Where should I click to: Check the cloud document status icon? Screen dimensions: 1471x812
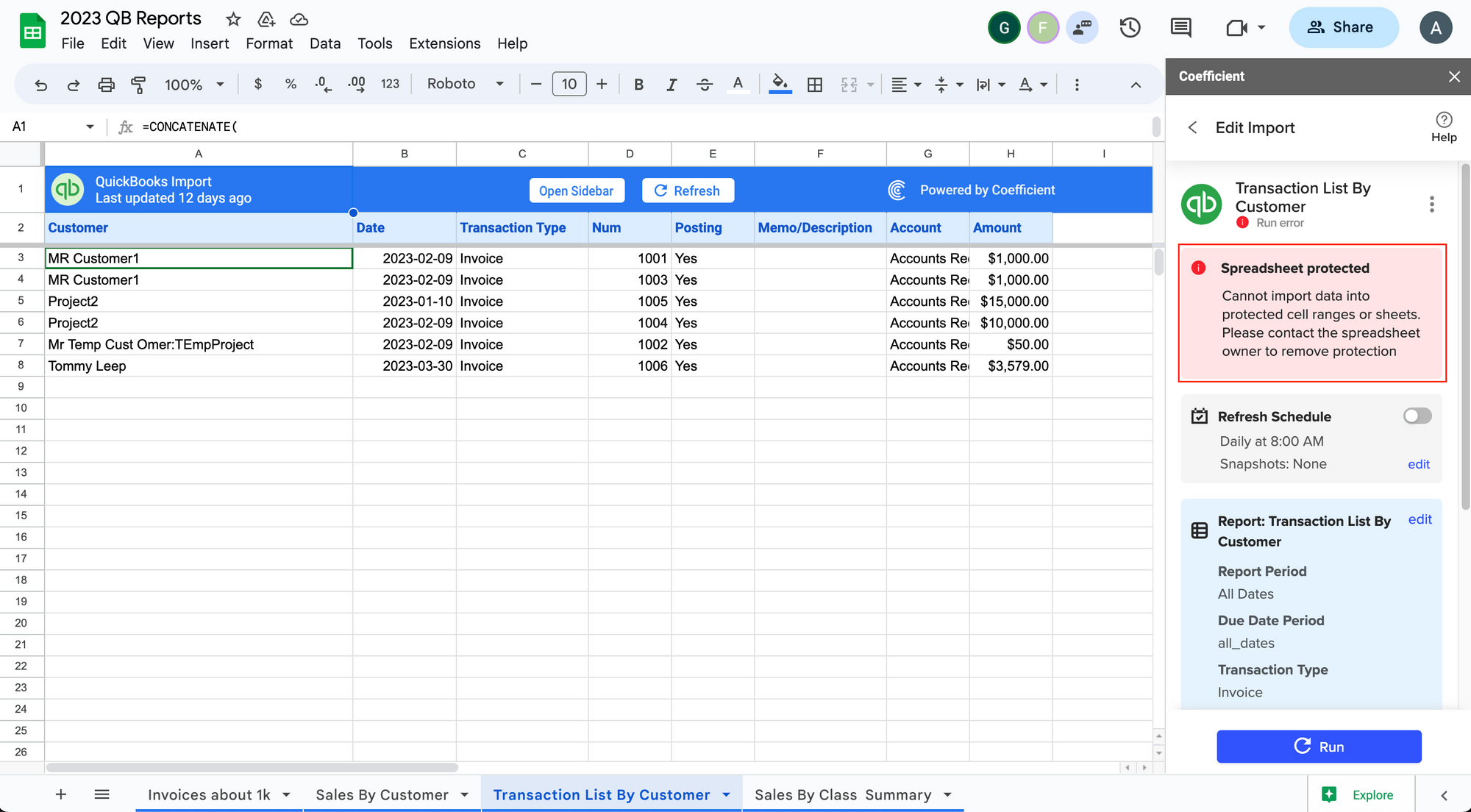tap(299, 19)
